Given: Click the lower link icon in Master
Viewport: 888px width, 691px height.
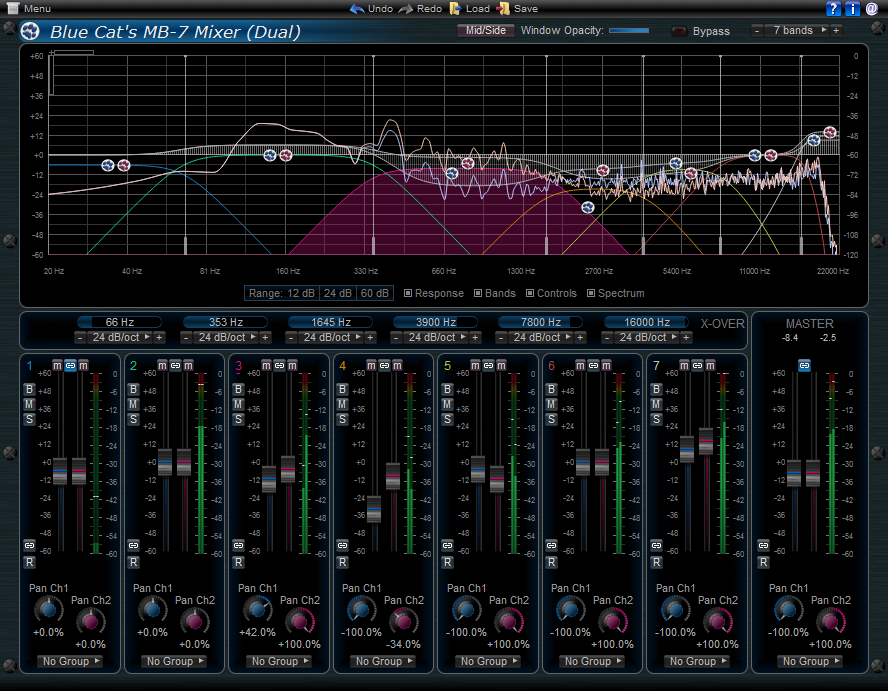Looking at the screenshot, I should click(763, 545).
